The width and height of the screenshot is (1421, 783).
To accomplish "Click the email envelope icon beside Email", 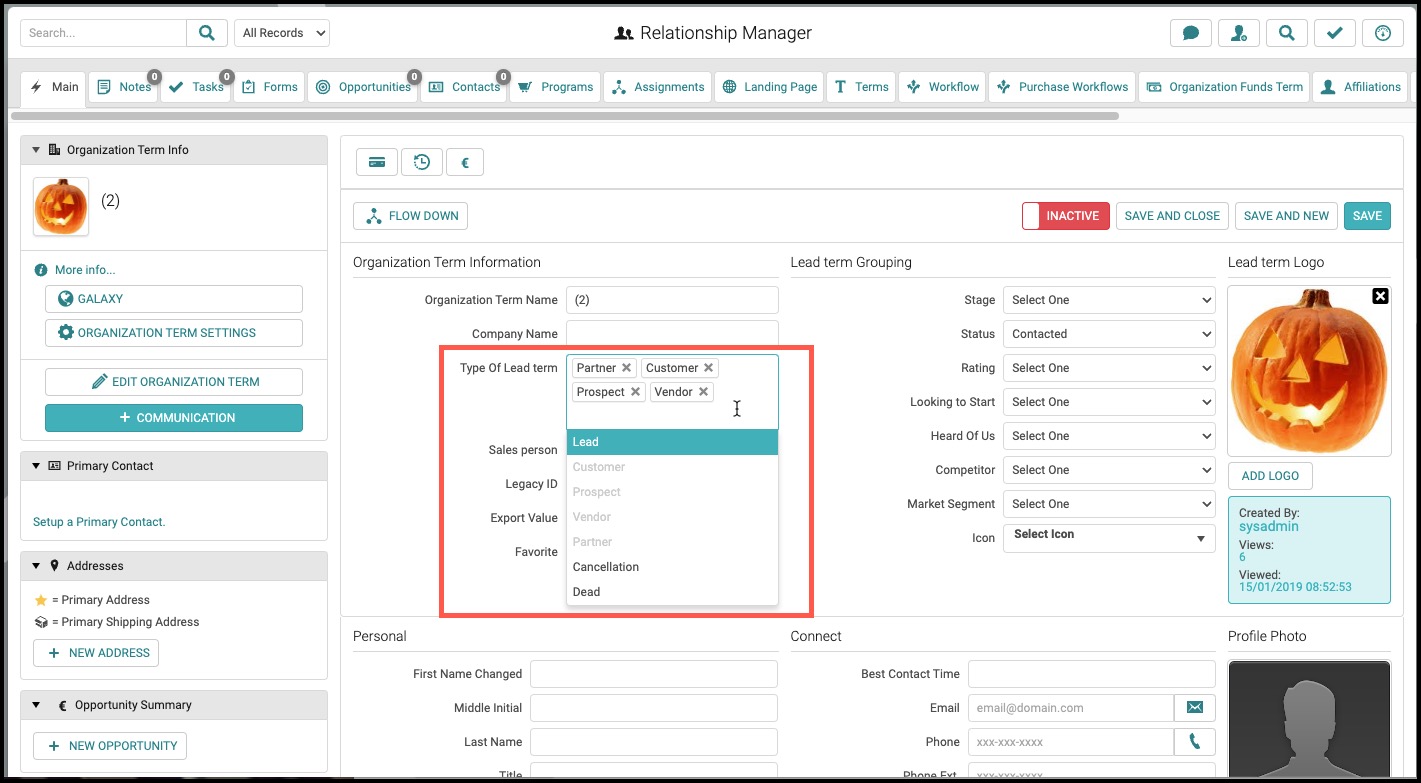I will click(x=1195, y=708).
